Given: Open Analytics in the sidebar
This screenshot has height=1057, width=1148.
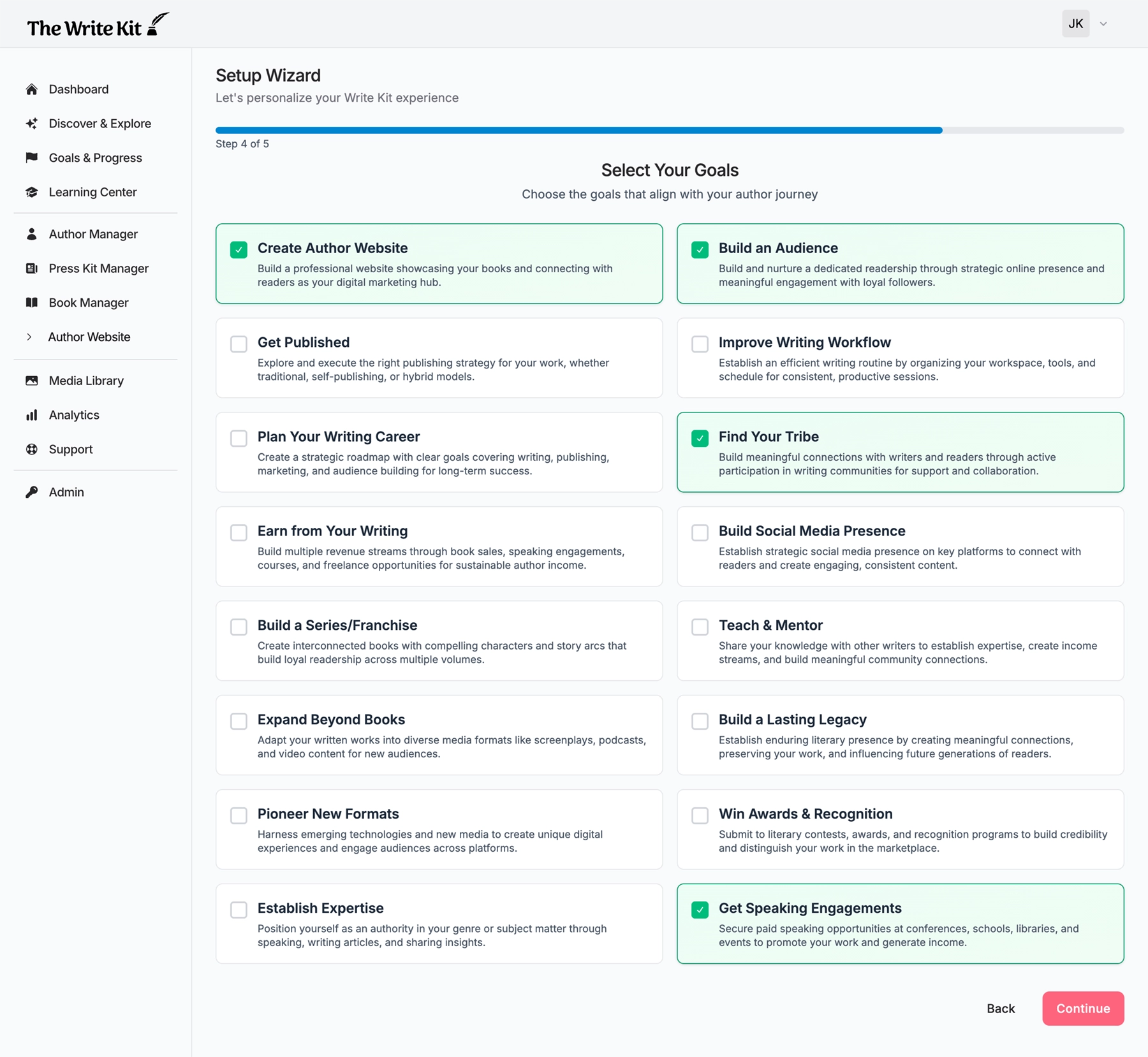Looking at the screenshot, I should [x=74, y=415].
